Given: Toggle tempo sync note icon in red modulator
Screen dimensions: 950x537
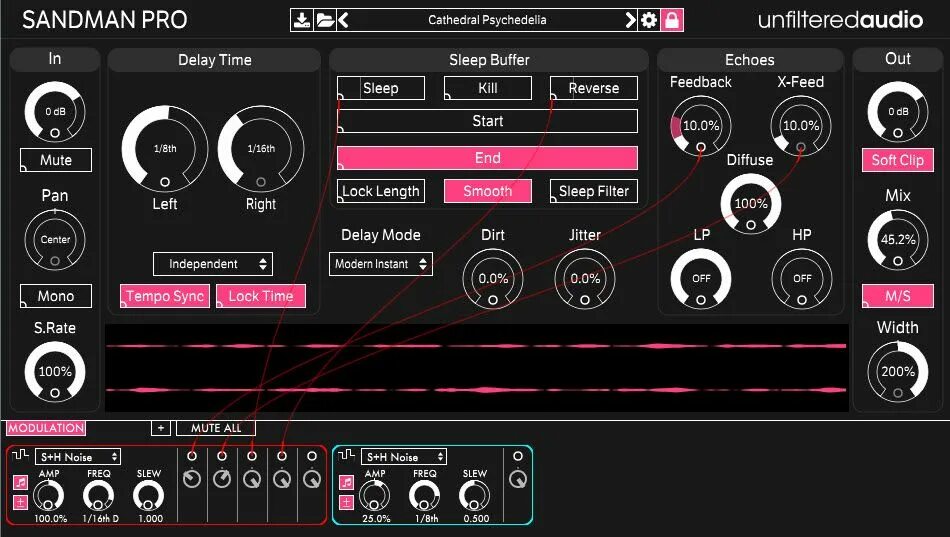Looking at the screenshot, I should tap(21, 482).
